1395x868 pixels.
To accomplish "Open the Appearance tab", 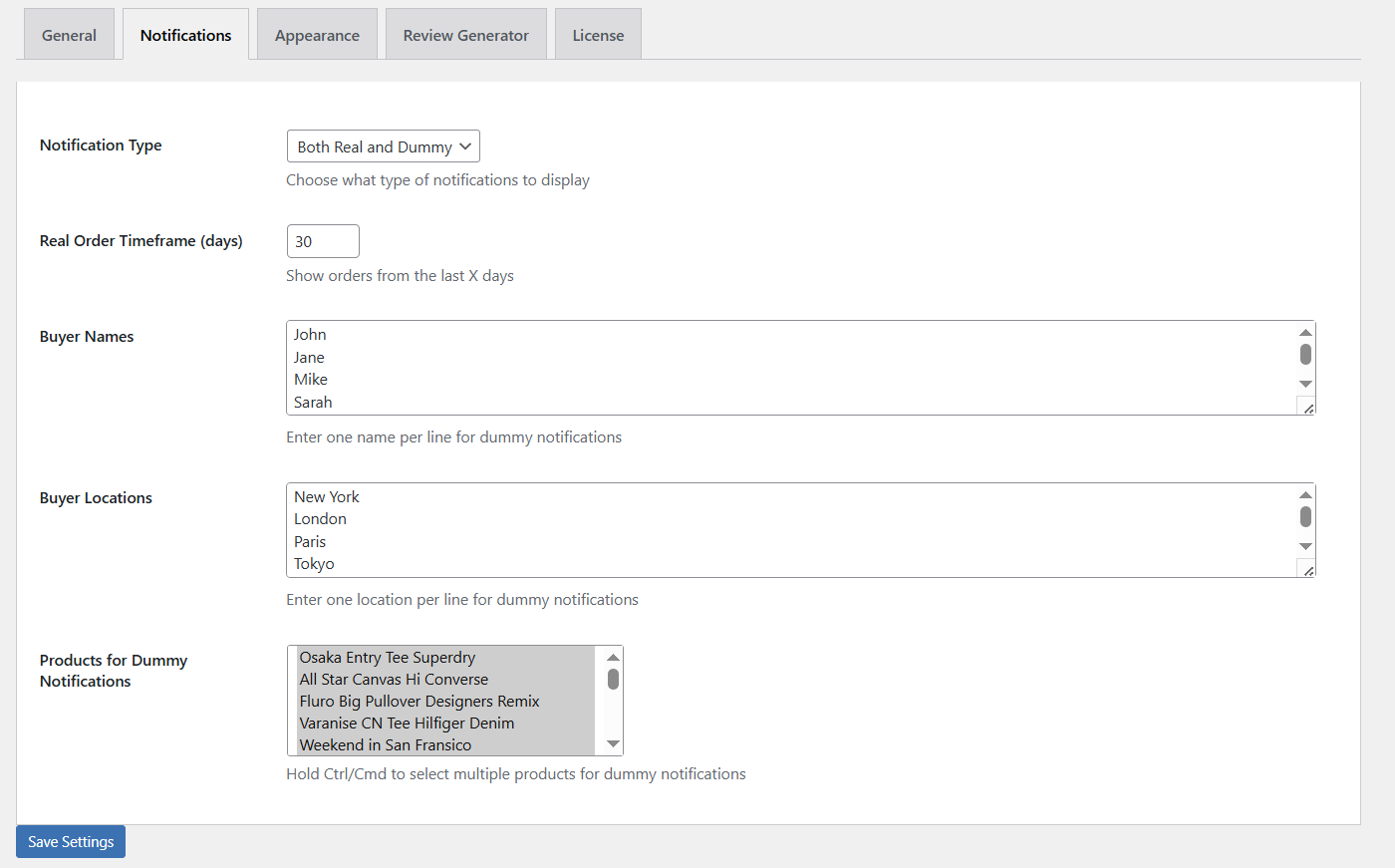I will 317,34.
